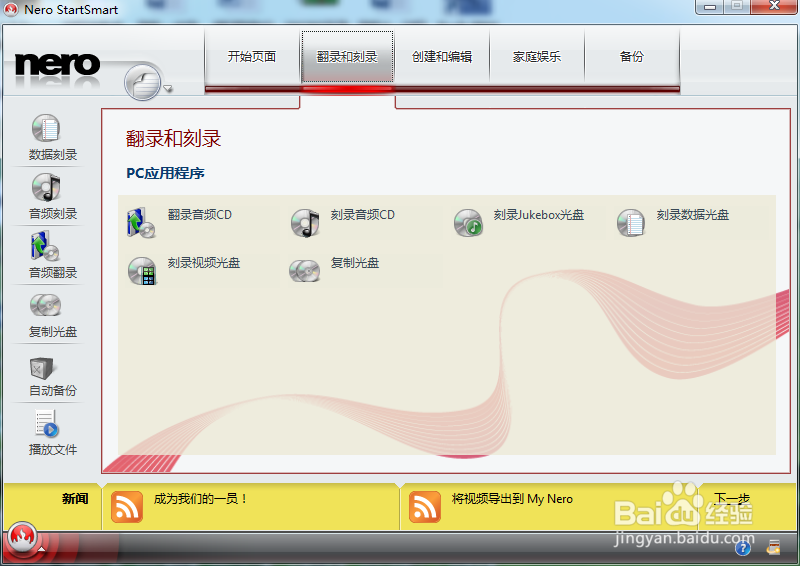Click the round page icon beside nero logo
The height and width of the screenshot is (566, 800).
[x=142, y=82]
